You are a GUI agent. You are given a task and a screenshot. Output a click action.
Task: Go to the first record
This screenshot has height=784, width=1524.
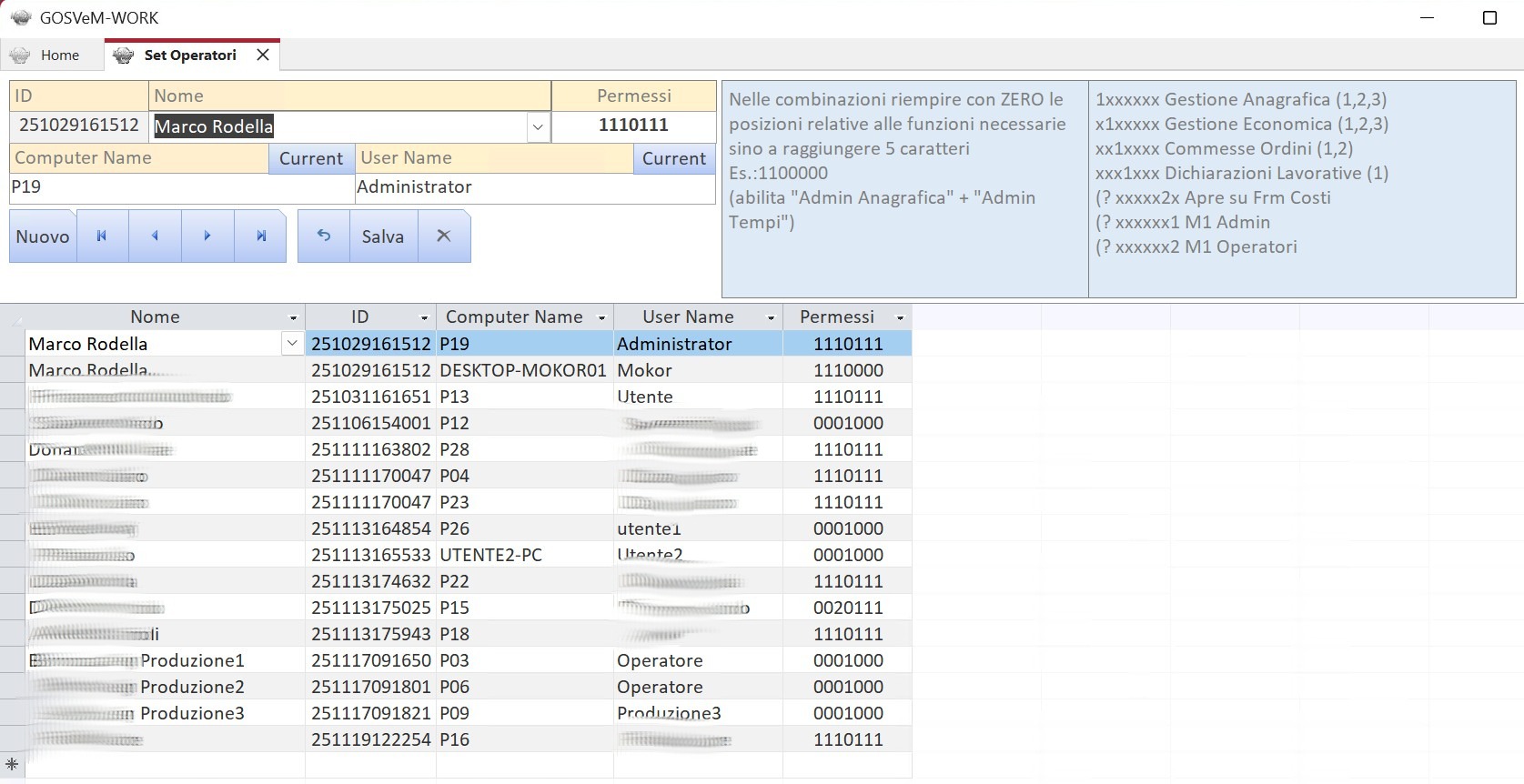point(102,236)
